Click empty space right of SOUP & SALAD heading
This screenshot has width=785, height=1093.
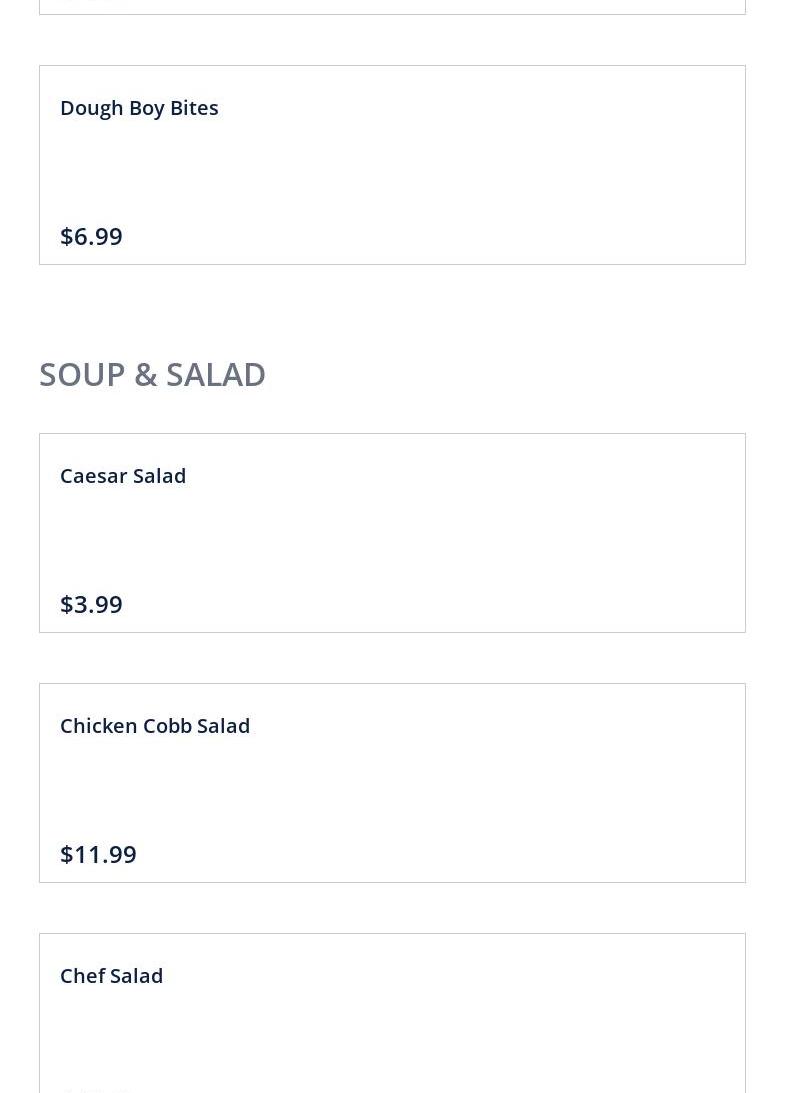click(520, 374)
